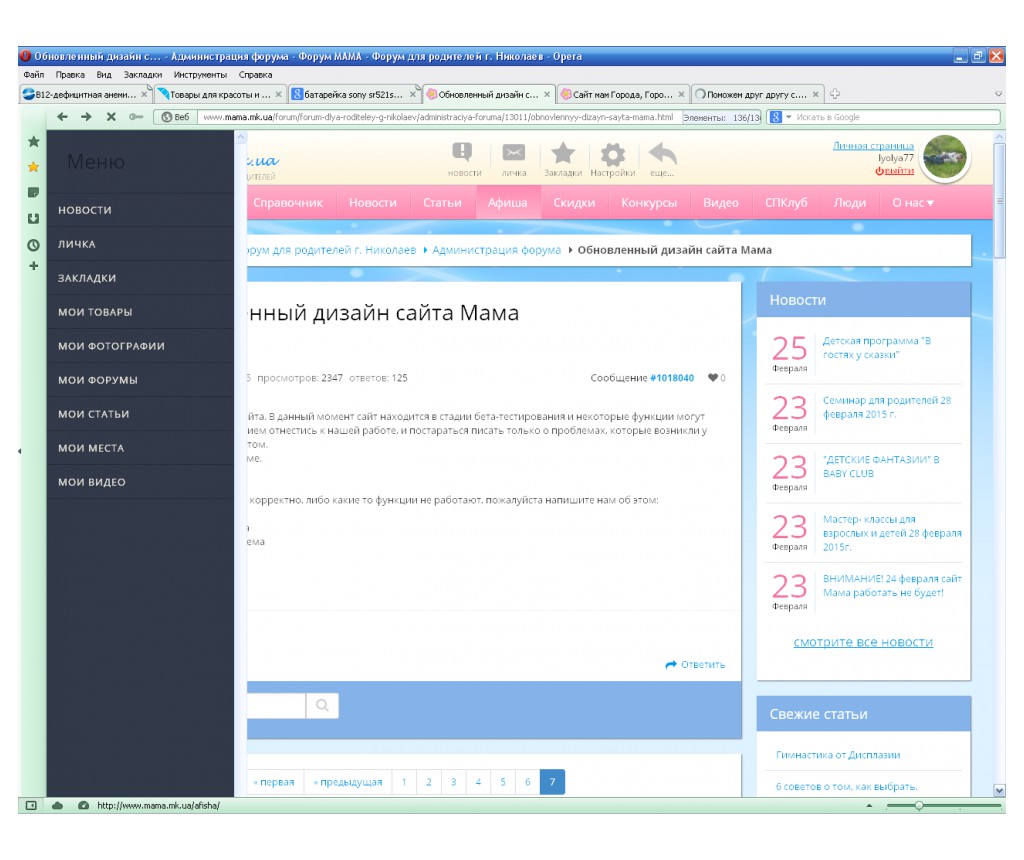Open Opera history clock panel icon
The image size is (1024, 860).
pyautogui.click(x=33, y=244)
